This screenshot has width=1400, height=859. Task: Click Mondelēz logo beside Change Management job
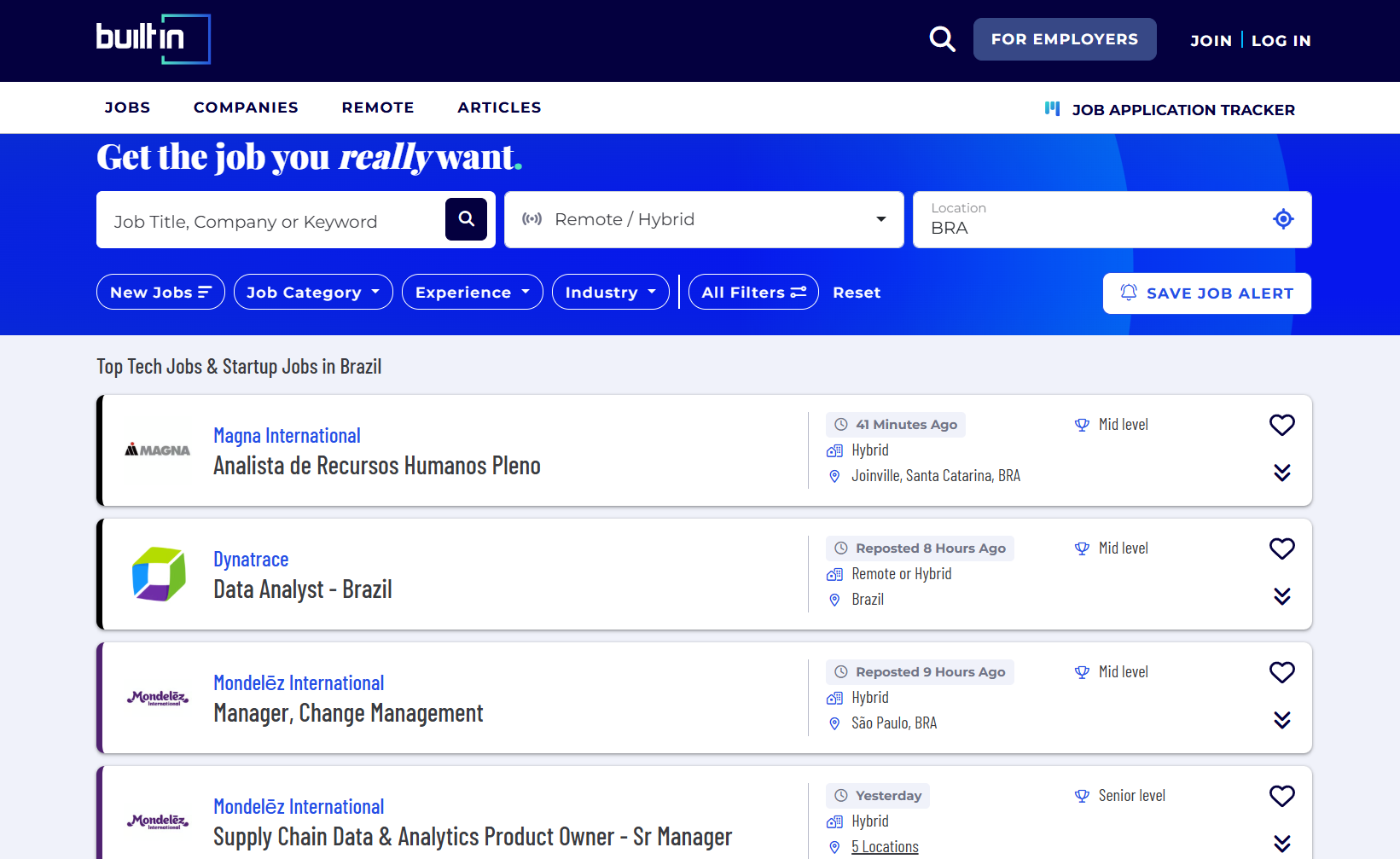158,698
